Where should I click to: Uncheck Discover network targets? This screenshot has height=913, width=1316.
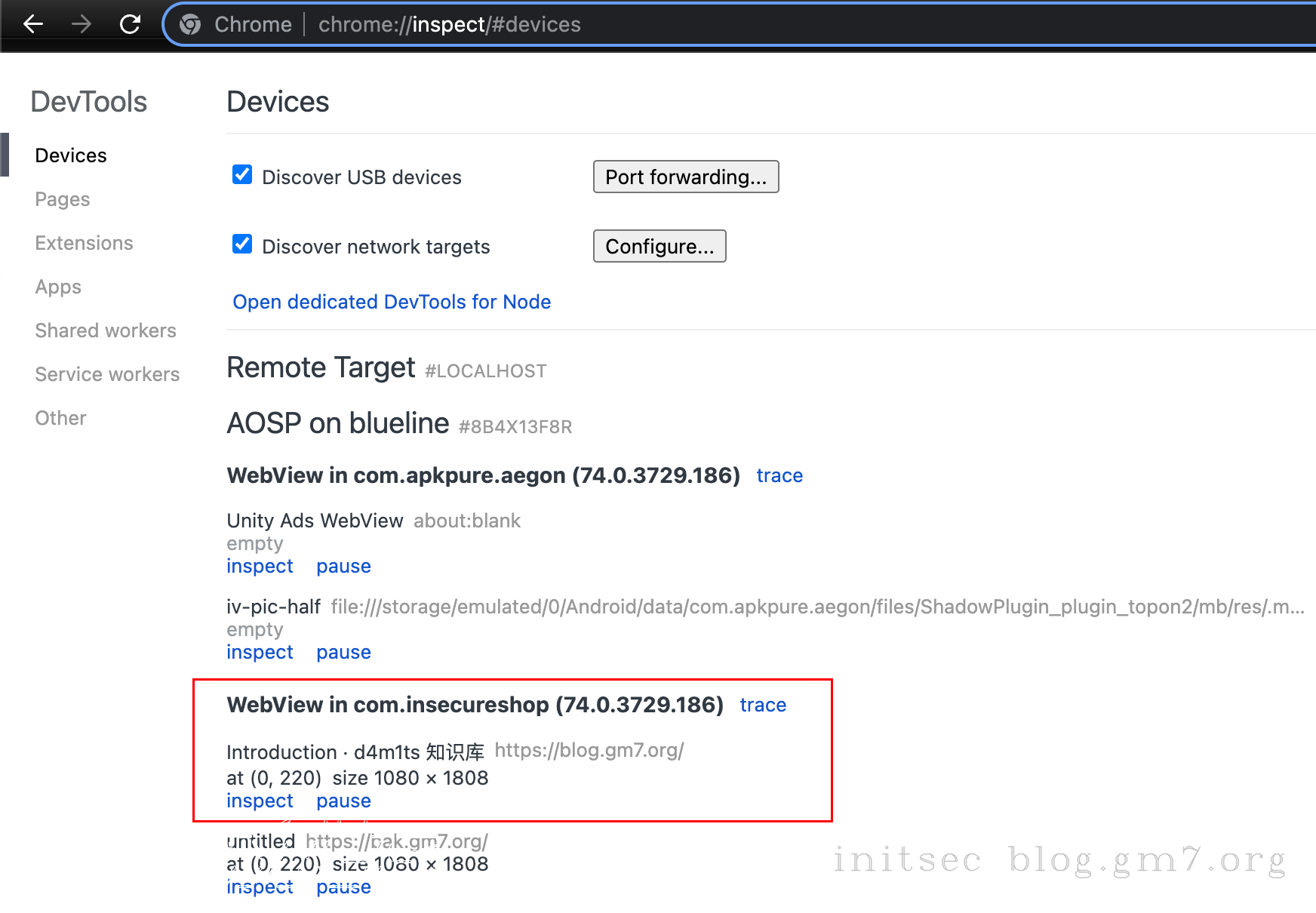(x=241, y=244)
